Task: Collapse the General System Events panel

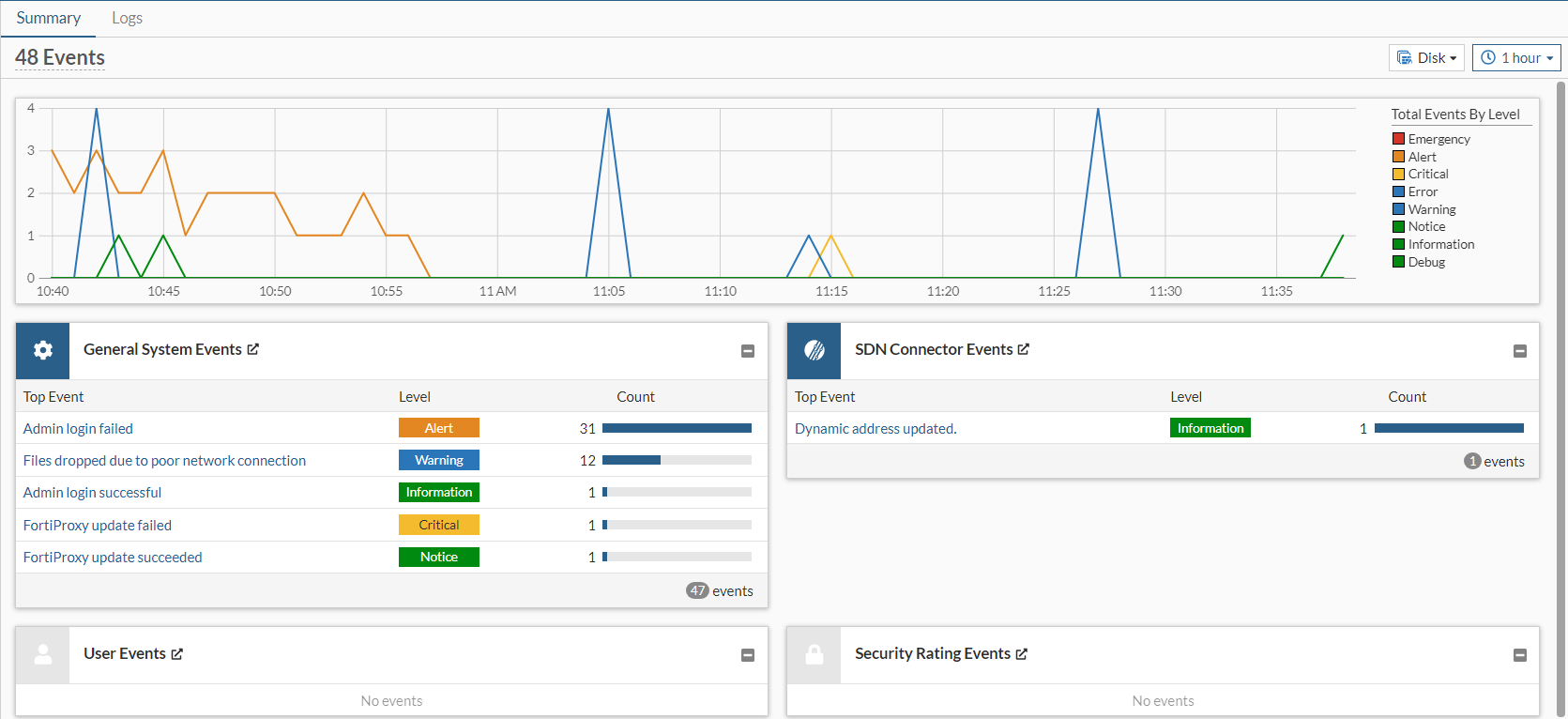Action: pyautogui.click(x=748, y=351)
